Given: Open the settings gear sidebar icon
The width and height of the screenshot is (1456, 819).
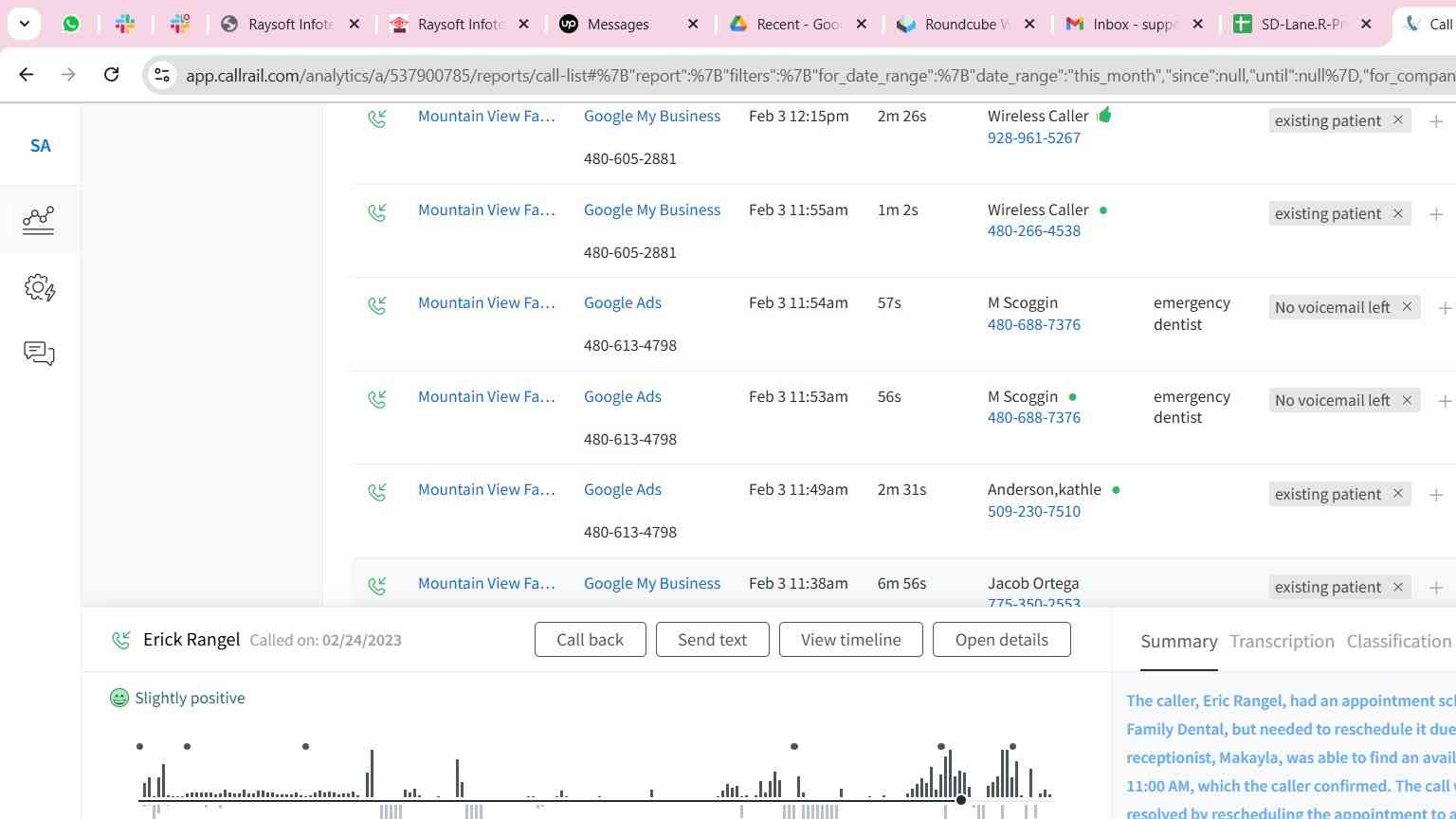Looking at the screenshot, I should click(x=40, y=288).
